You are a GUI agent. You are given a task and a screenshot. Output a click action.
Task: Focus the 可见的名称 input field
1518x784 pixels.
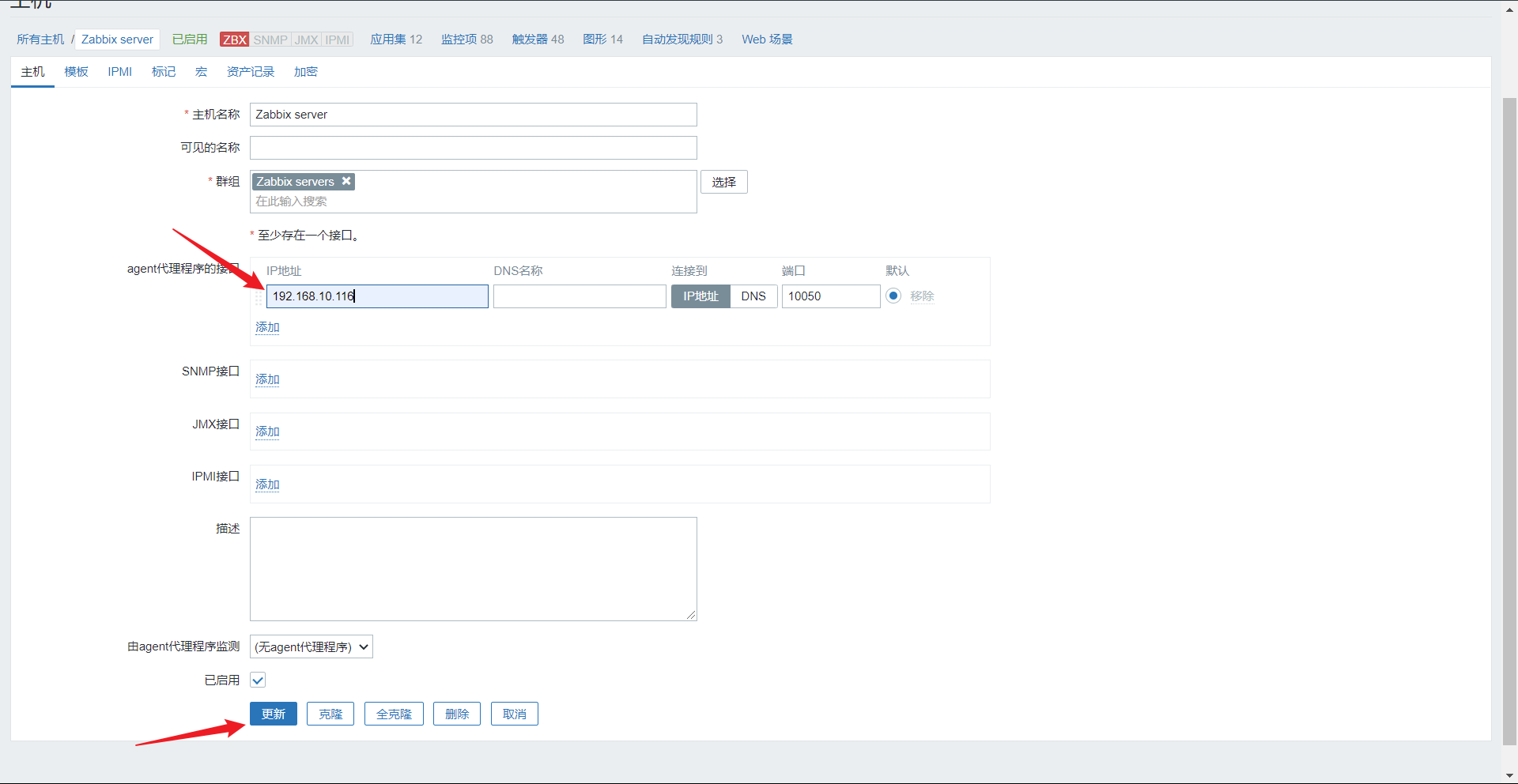[474, 148]
